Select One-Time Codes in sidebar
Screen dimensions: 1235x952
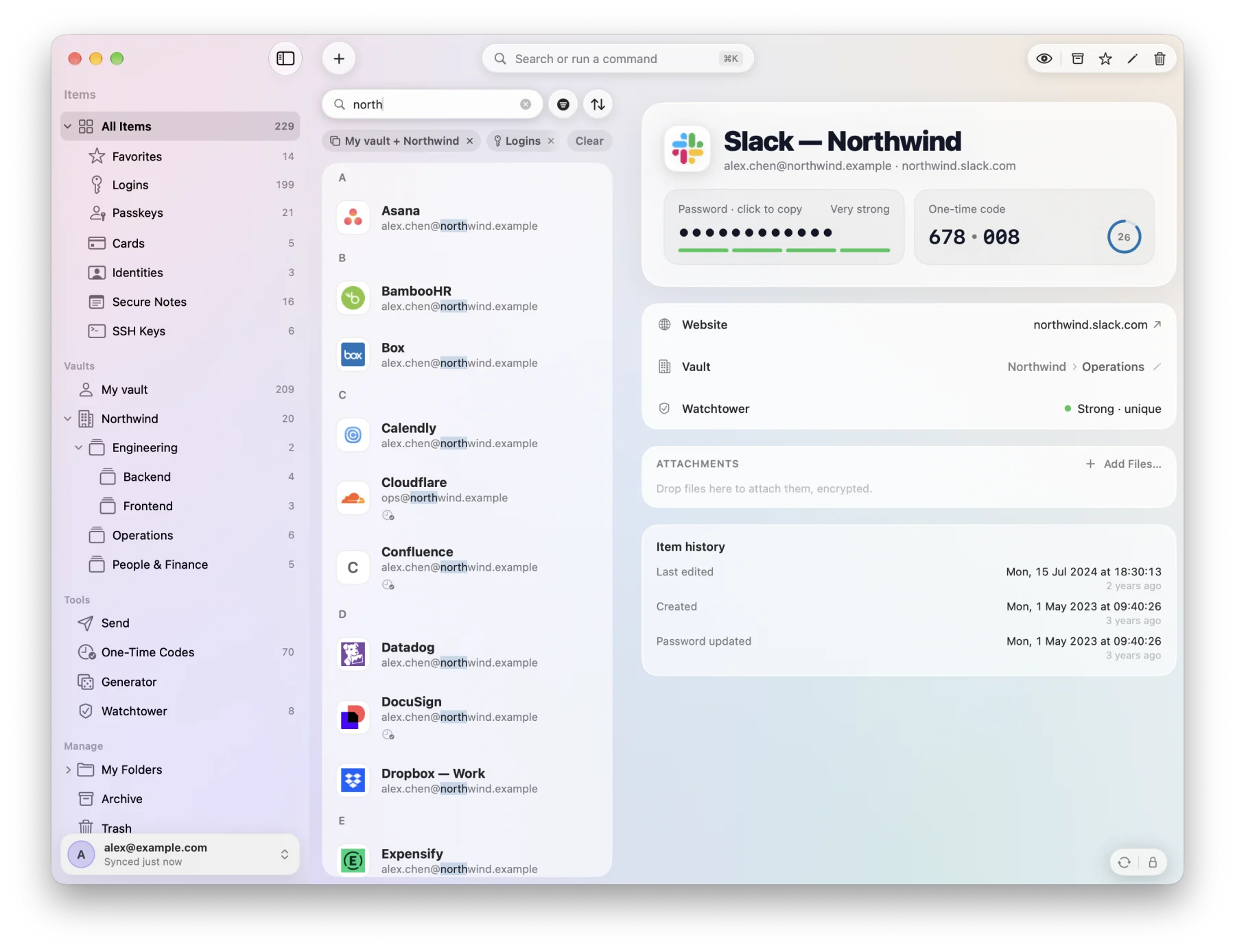click(180, 652)
